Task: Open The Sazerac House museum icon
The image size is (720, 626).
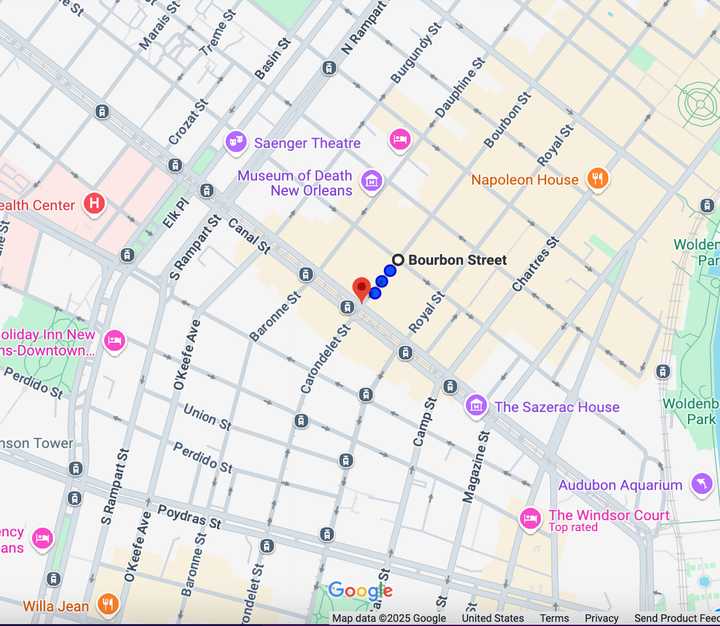Action: tap(476, 406)
